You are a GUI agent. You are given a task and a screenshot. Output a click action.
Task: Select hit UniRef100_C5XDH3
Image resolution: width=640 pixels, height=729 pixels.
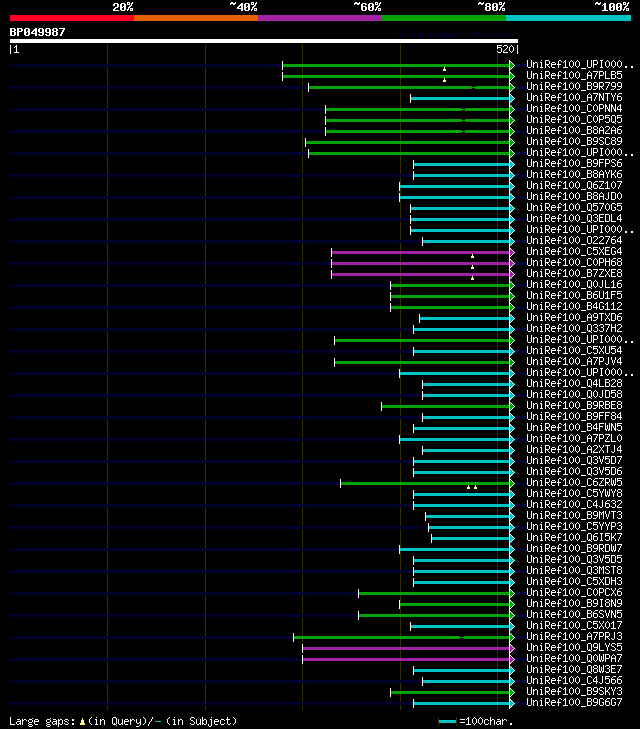click(574, 582)
